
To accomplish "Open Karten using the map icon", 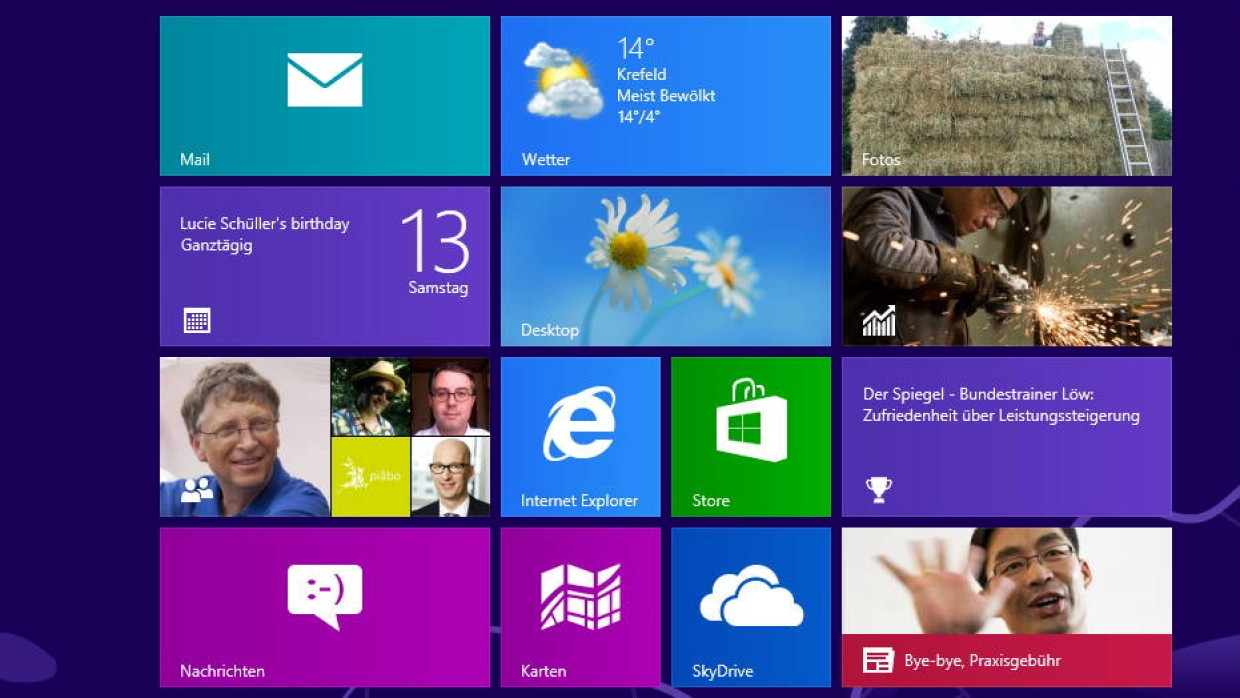I will pyautogui.click(x=580, y=597).
